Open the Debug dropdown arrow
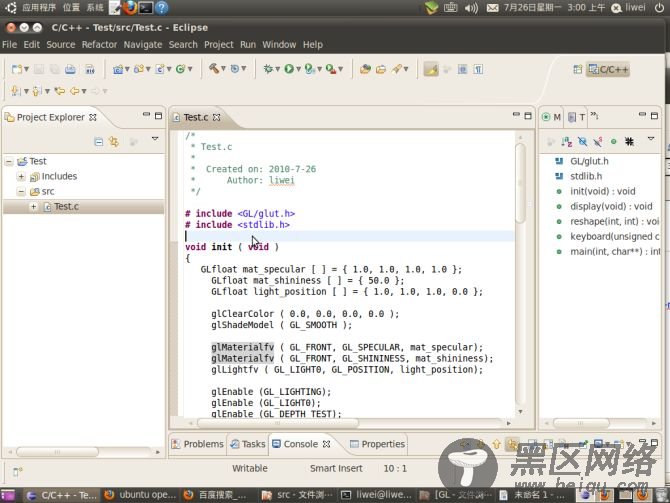This screenshot has height=503, width=670. [277, 69]
